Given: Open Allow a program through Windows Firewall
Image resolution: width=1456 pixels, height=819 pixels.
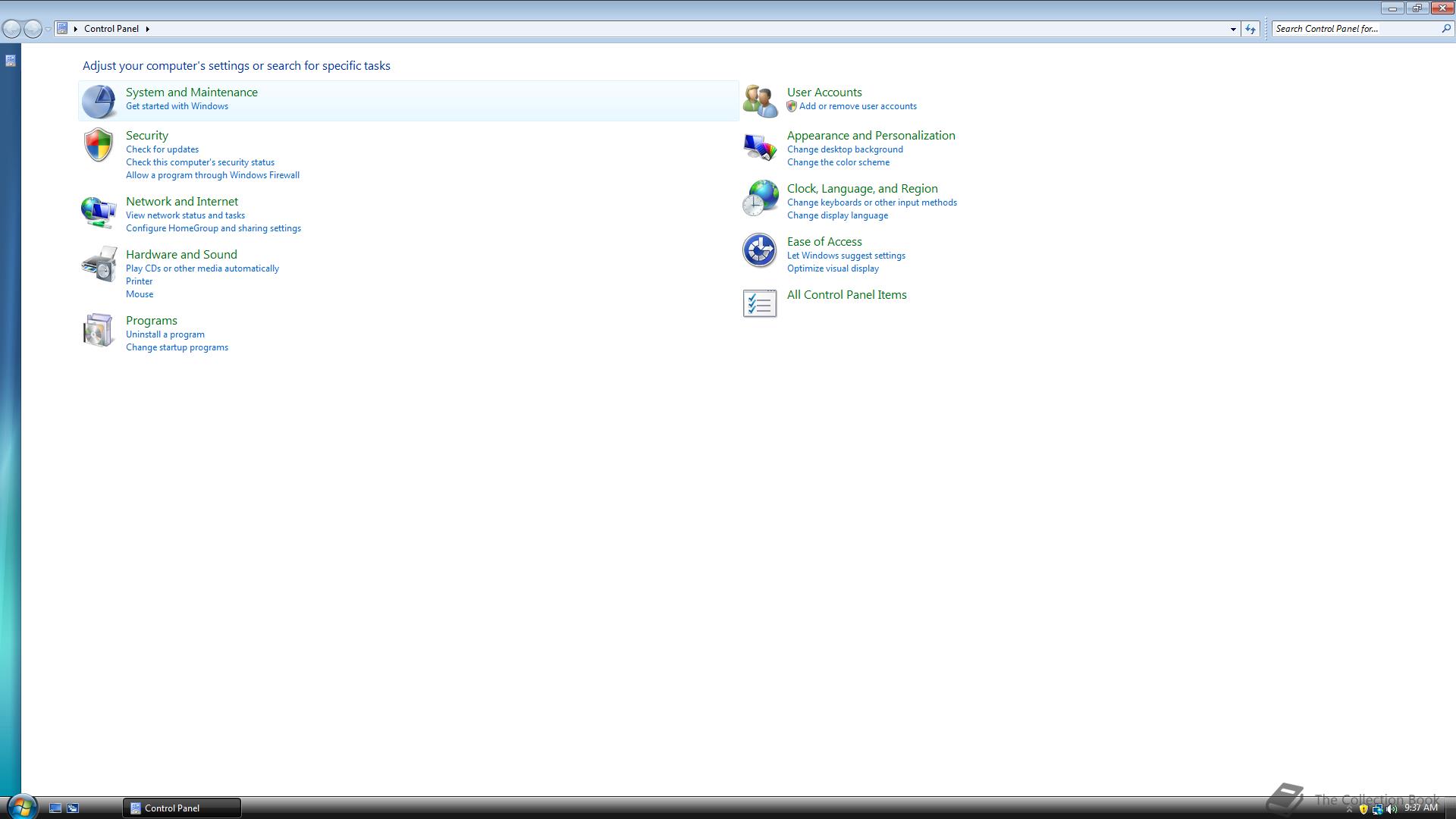Looking at the screenshot, I should point(212,175).
